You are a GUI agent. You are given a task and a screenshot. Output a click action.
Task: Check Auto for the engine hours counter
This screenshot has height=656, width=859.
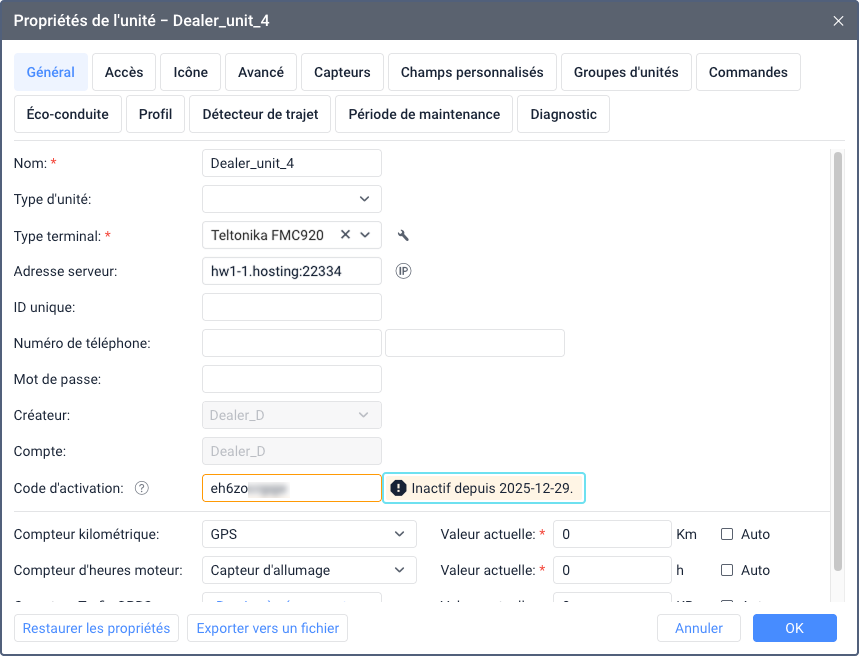(x=725, y=570)
